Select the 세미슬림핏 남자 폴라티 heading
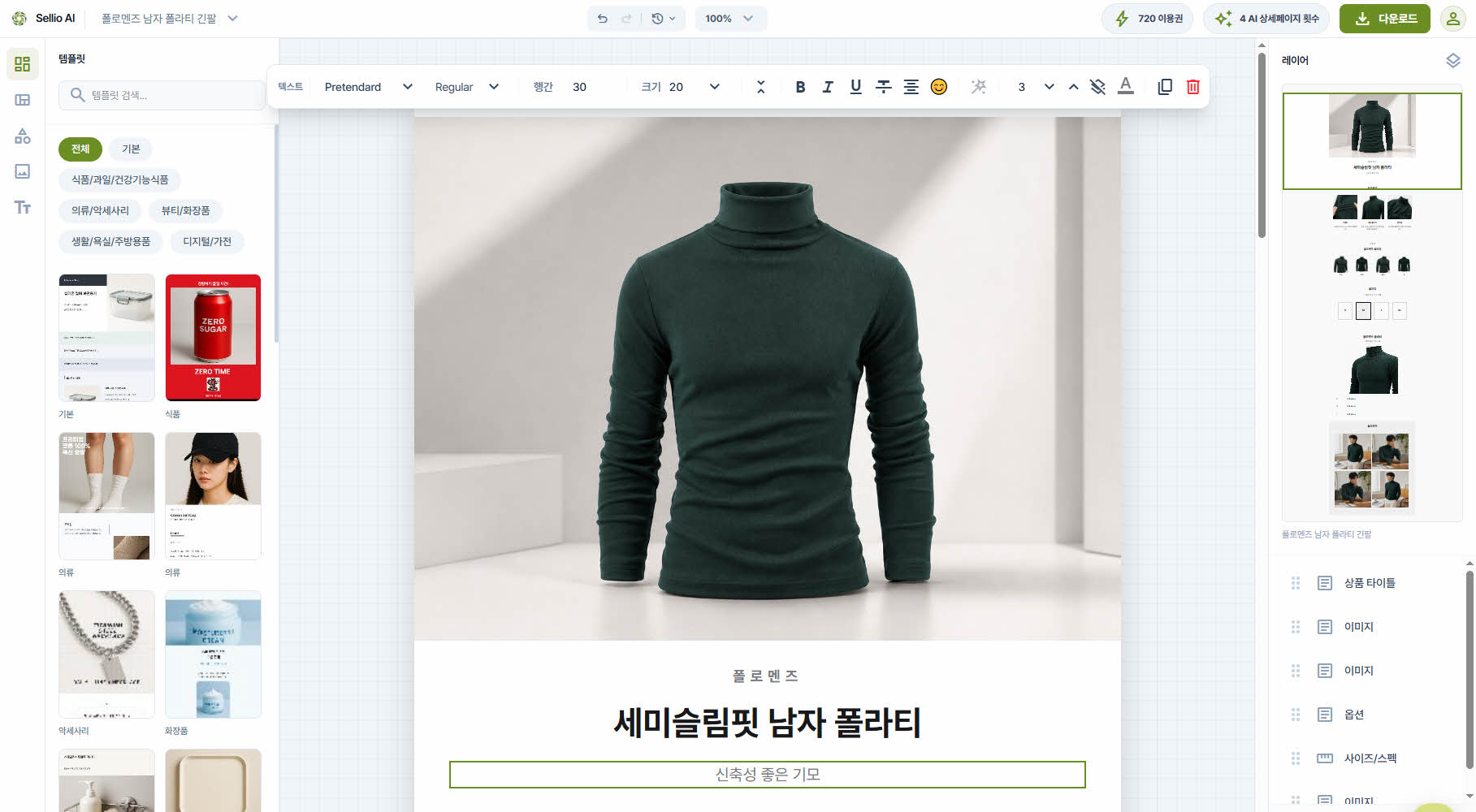 tap(768, 723)
